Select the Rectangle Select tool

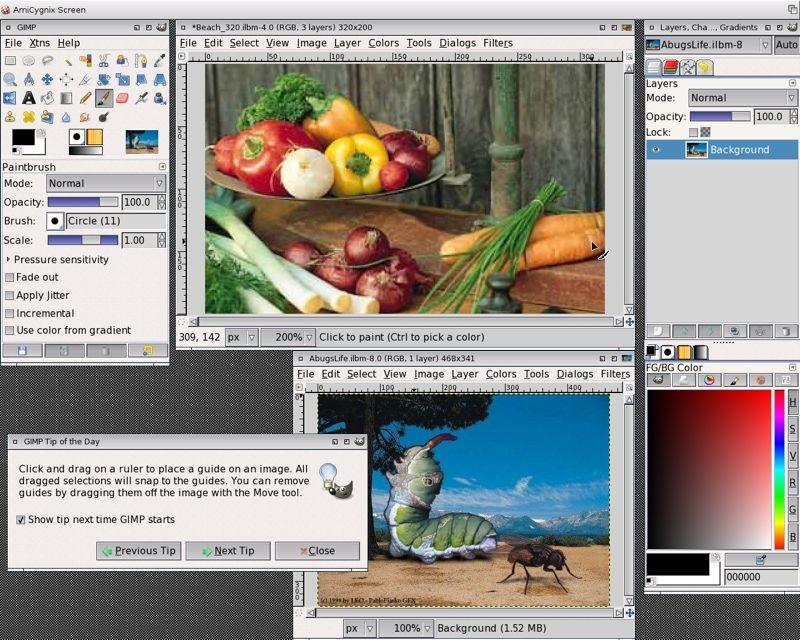(10, 61)
